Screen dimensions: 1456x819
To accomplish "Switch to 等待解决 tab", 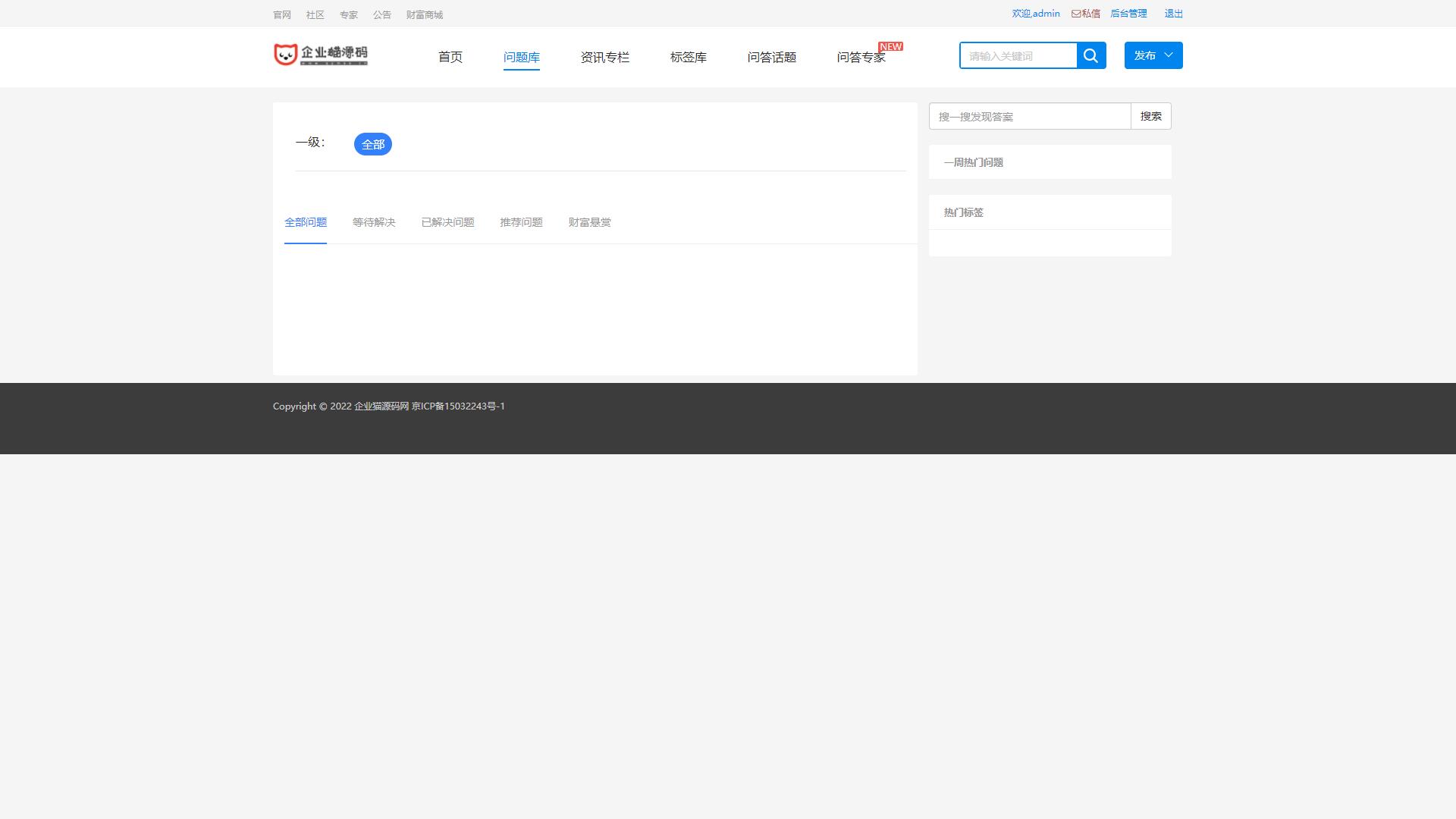I will 374,222.
